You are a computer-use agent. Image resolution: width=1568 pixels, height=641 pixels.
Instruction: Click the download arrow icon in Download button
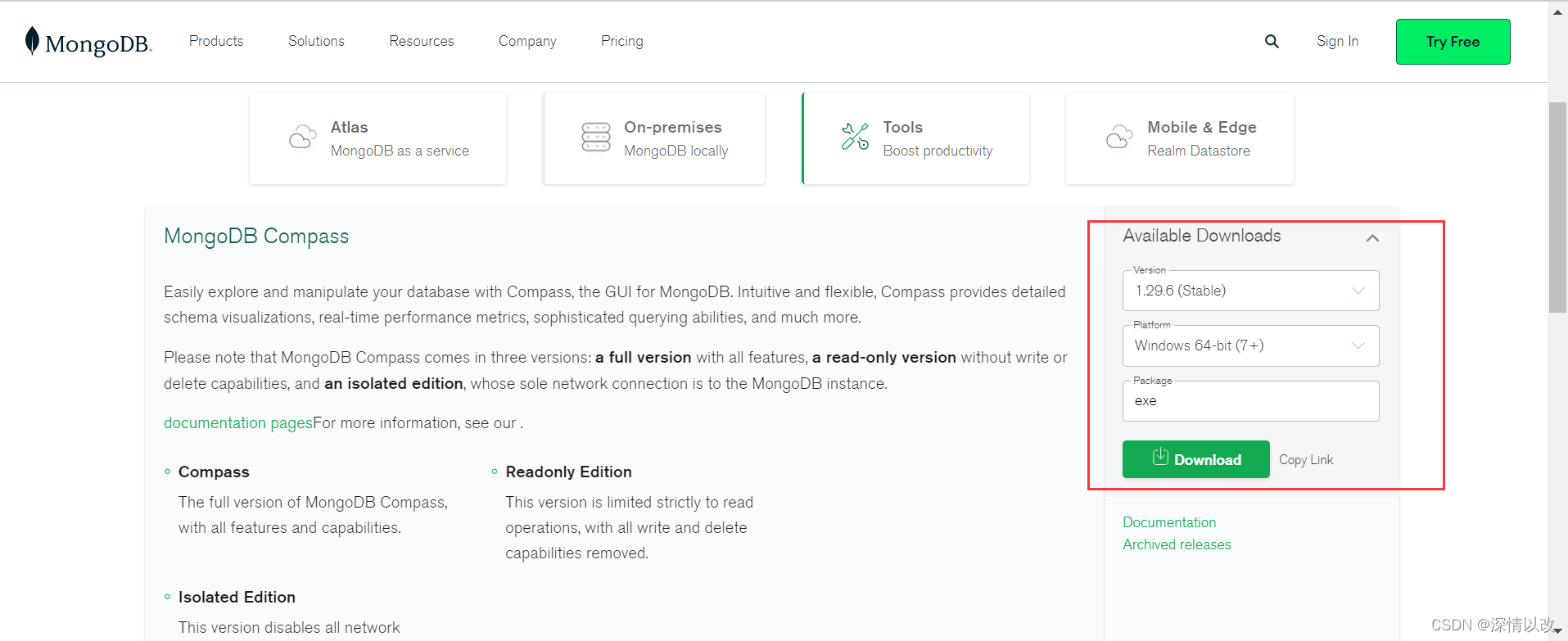pyautogui.click(x=1160, y=457)
